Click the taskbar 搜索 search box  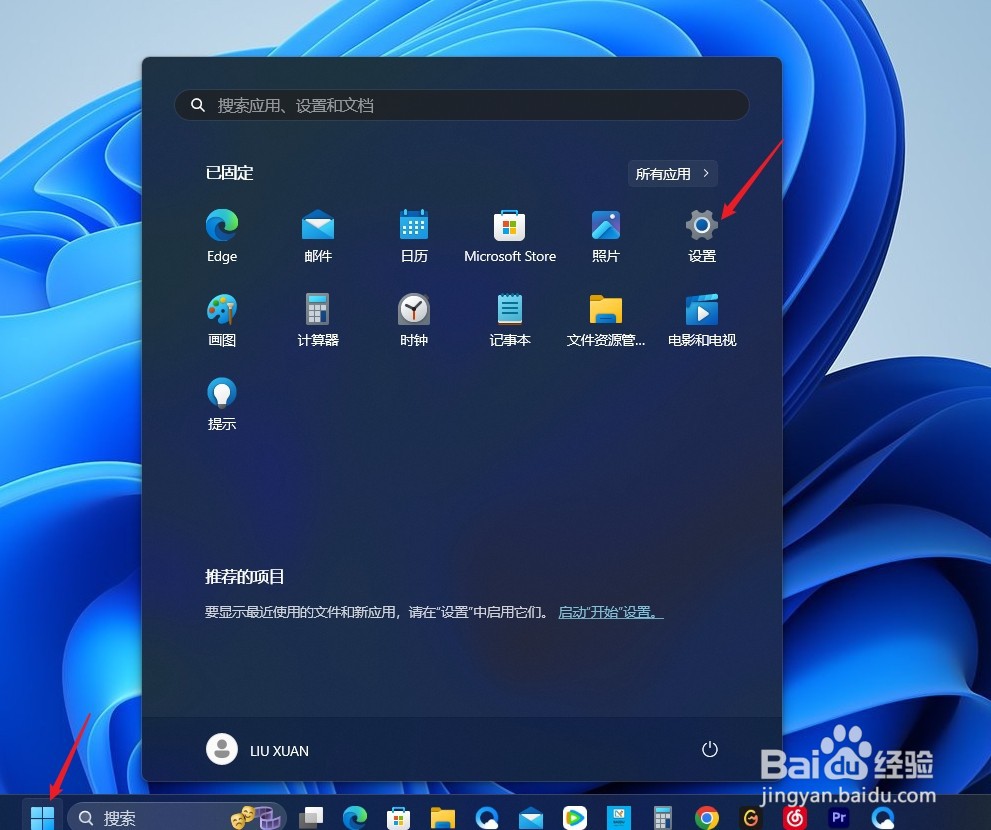coord(176,817)
